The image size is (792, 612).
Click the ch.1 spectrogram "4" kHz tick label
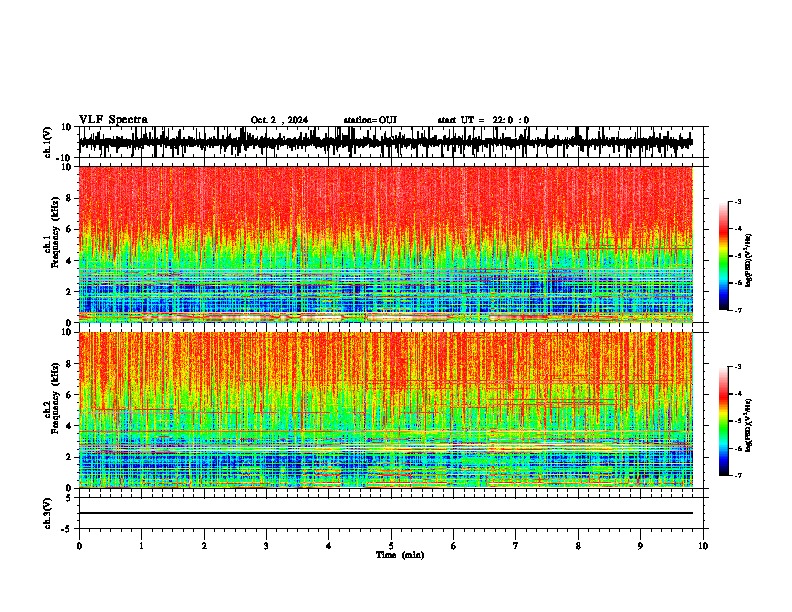[69, 261]
